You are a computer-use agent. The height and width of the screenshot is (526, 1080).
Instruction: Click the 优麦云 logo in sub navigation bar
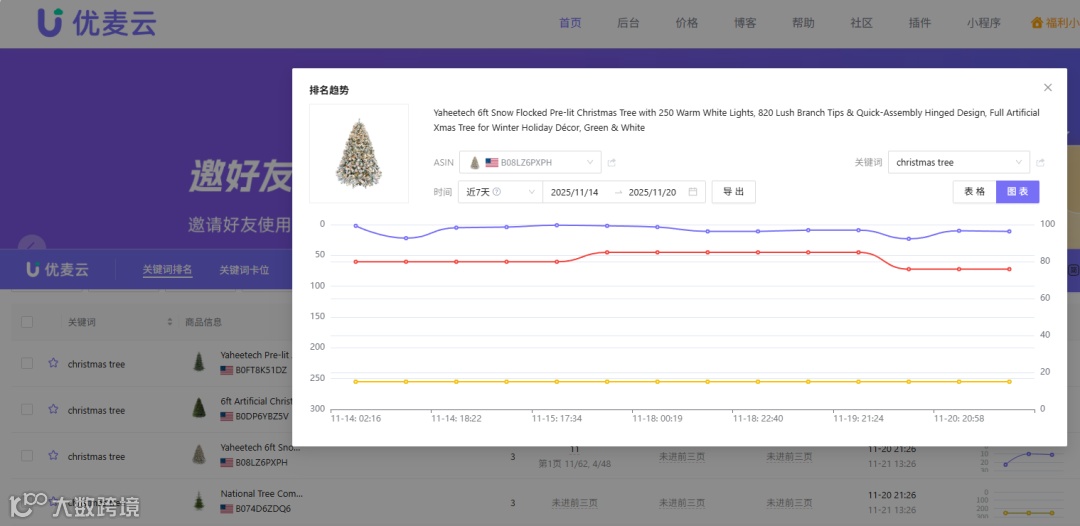click(57, 269)
